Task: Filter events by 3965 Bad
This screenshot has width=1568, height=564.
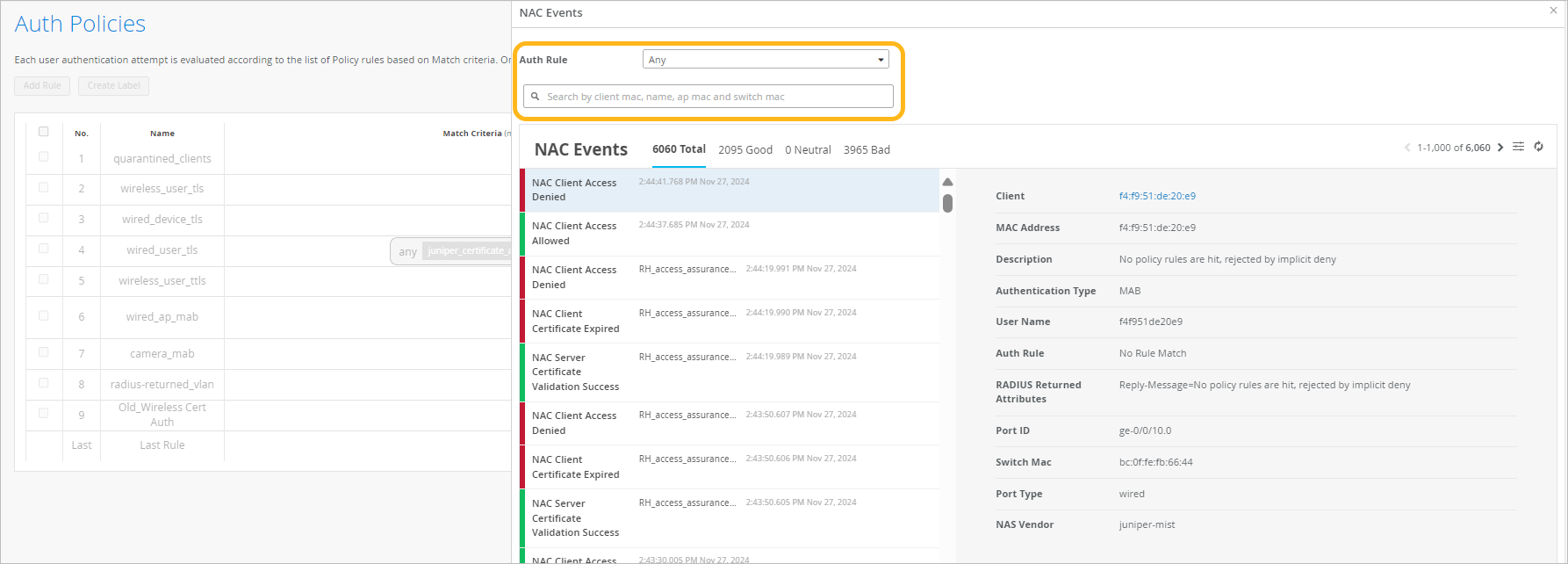Action: [x=866, y=150]
